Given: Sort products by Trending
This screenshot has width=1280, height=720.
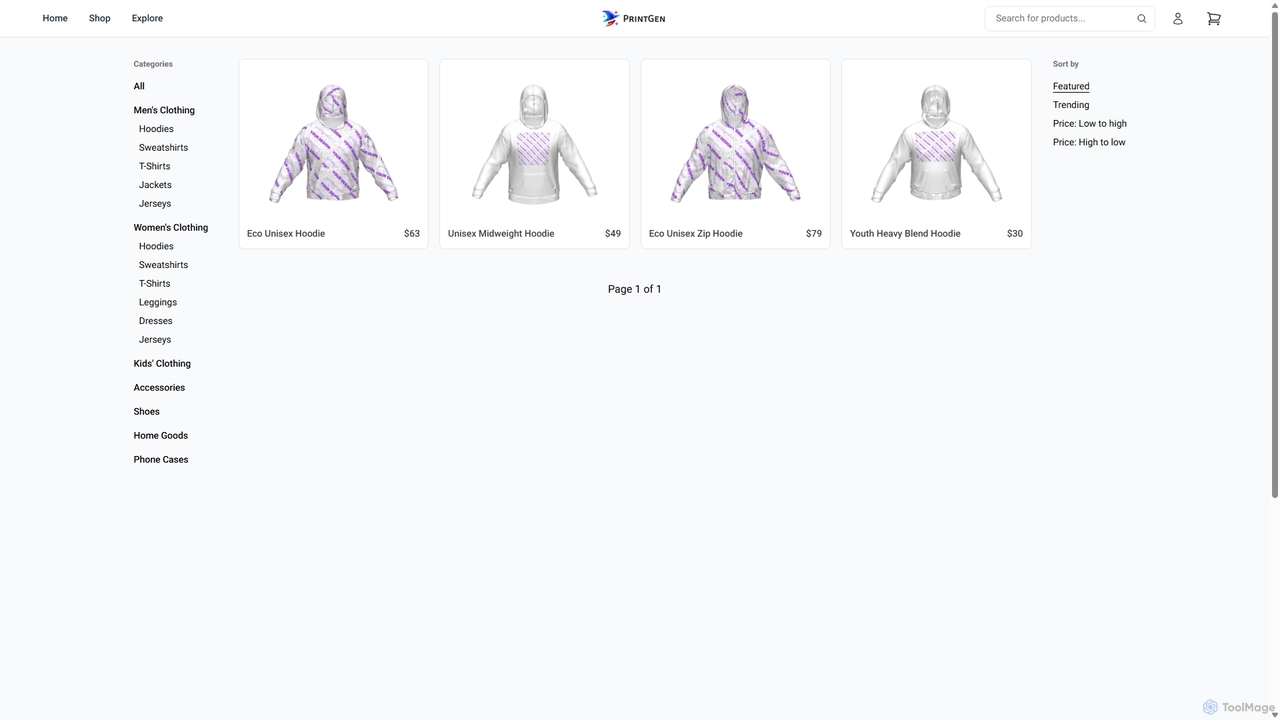Looking at the screenshot, I should pos(1071,105).
